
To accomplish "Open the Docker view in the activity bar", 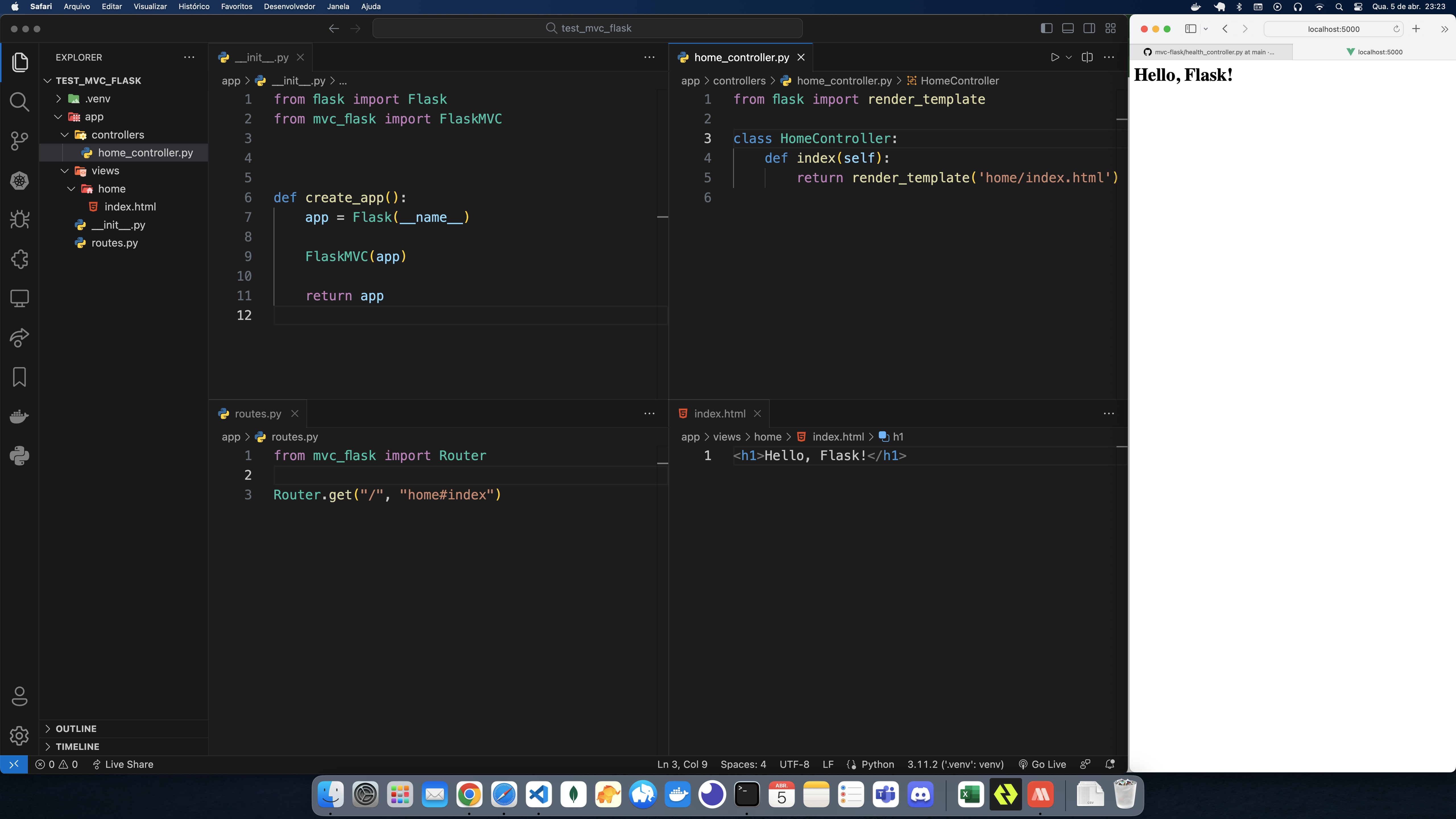I will [x=19, y=417].
